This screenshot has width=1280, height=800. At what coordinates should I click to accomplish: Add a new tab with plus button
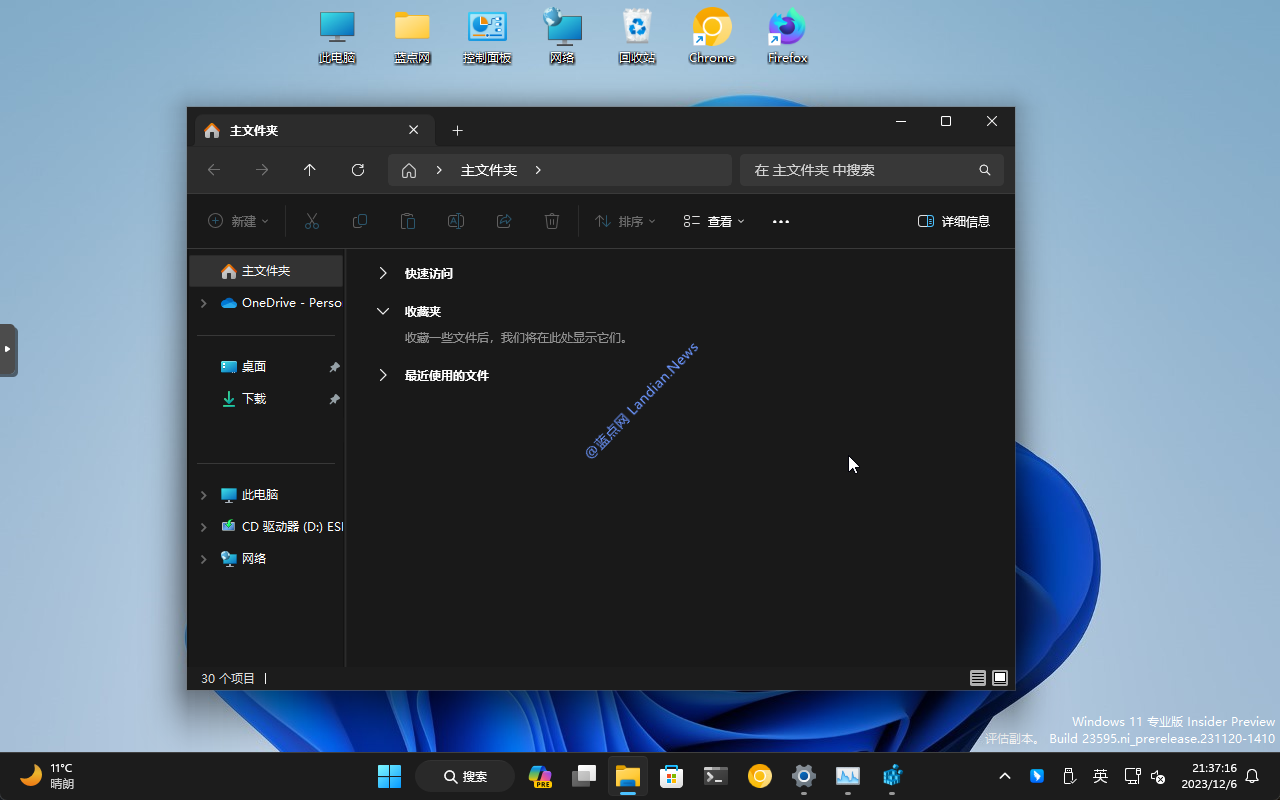click(x=457, y=130)
